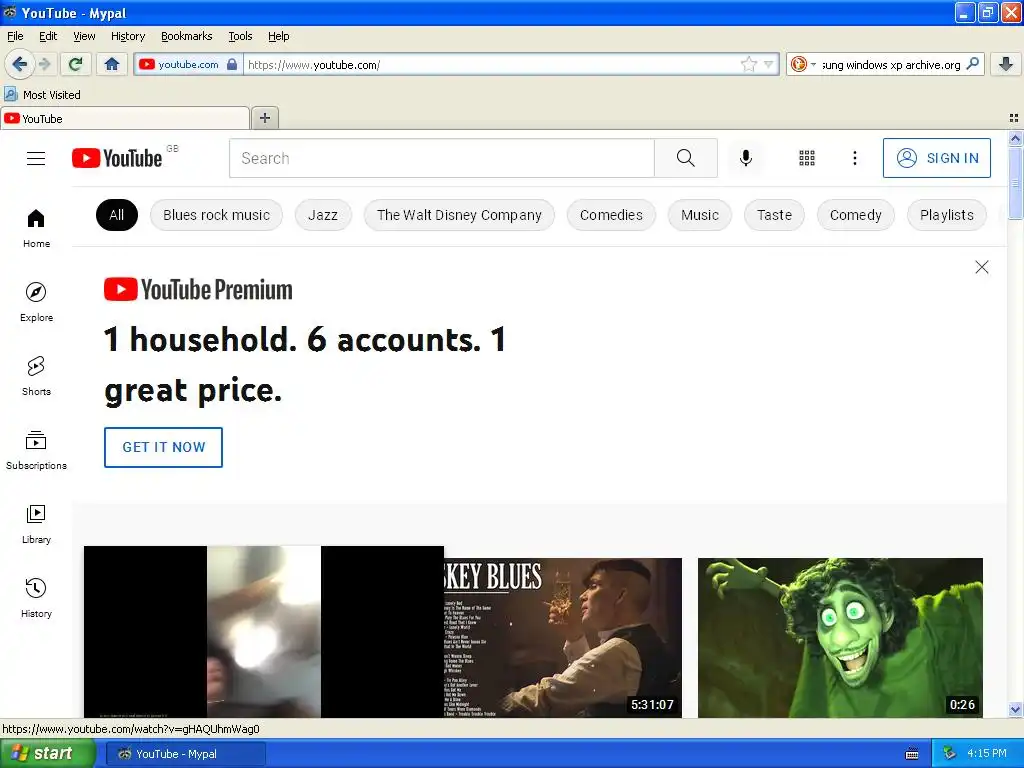The image size is (1024, 768).
Task: Click the vertical scrollbar thumb
Action: point(1015,184)
